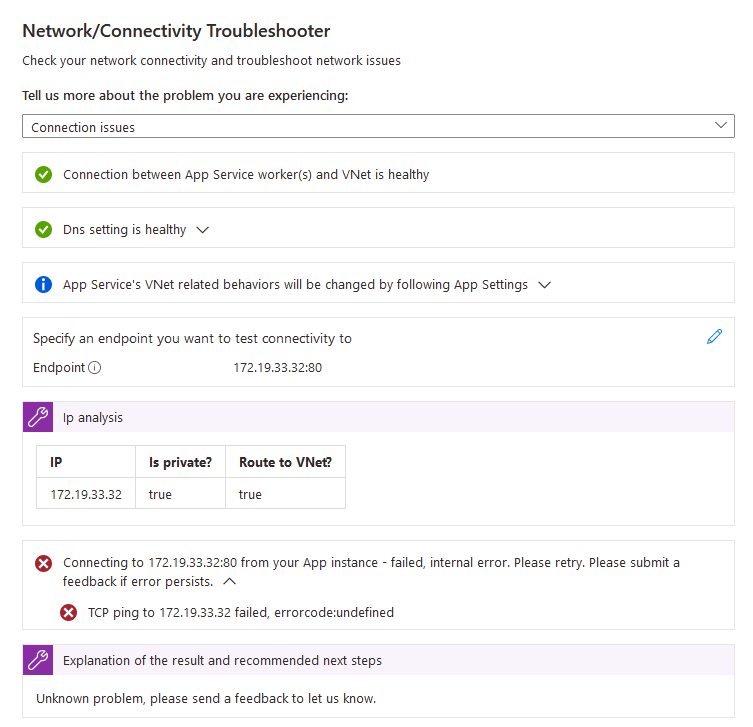
Task: Click the 172.19.33.32 cell in IP table
Action: pyautogui.click(x=86, y=494)
